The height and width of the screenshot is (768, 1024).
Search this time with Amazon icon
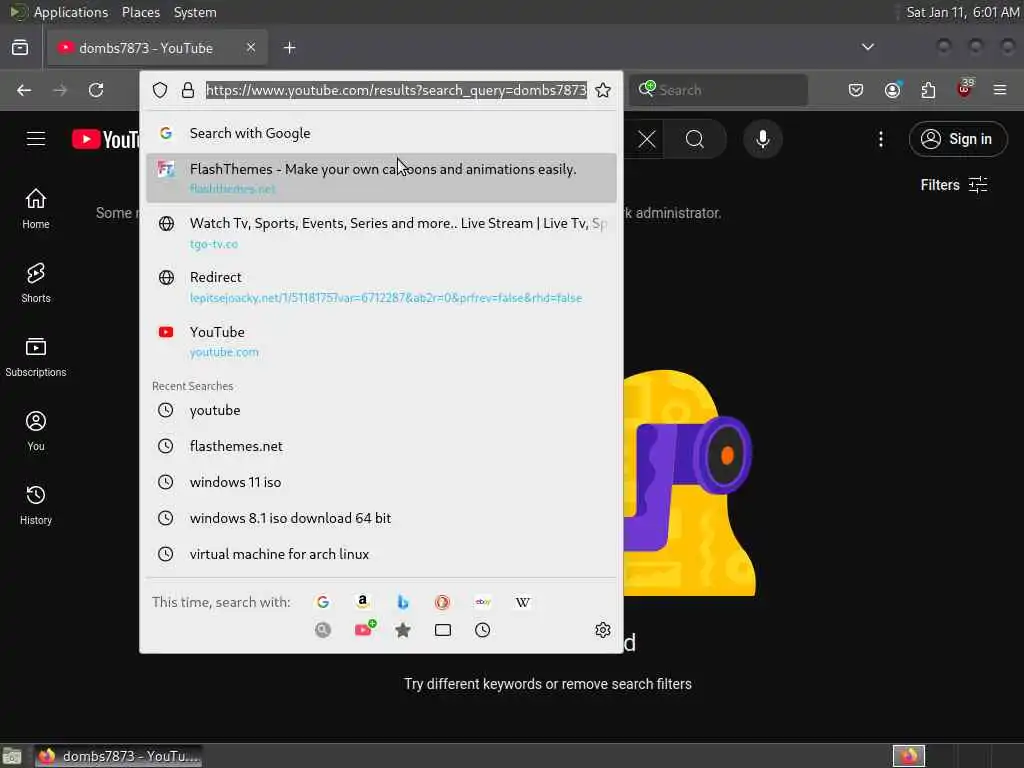[363, 602]
